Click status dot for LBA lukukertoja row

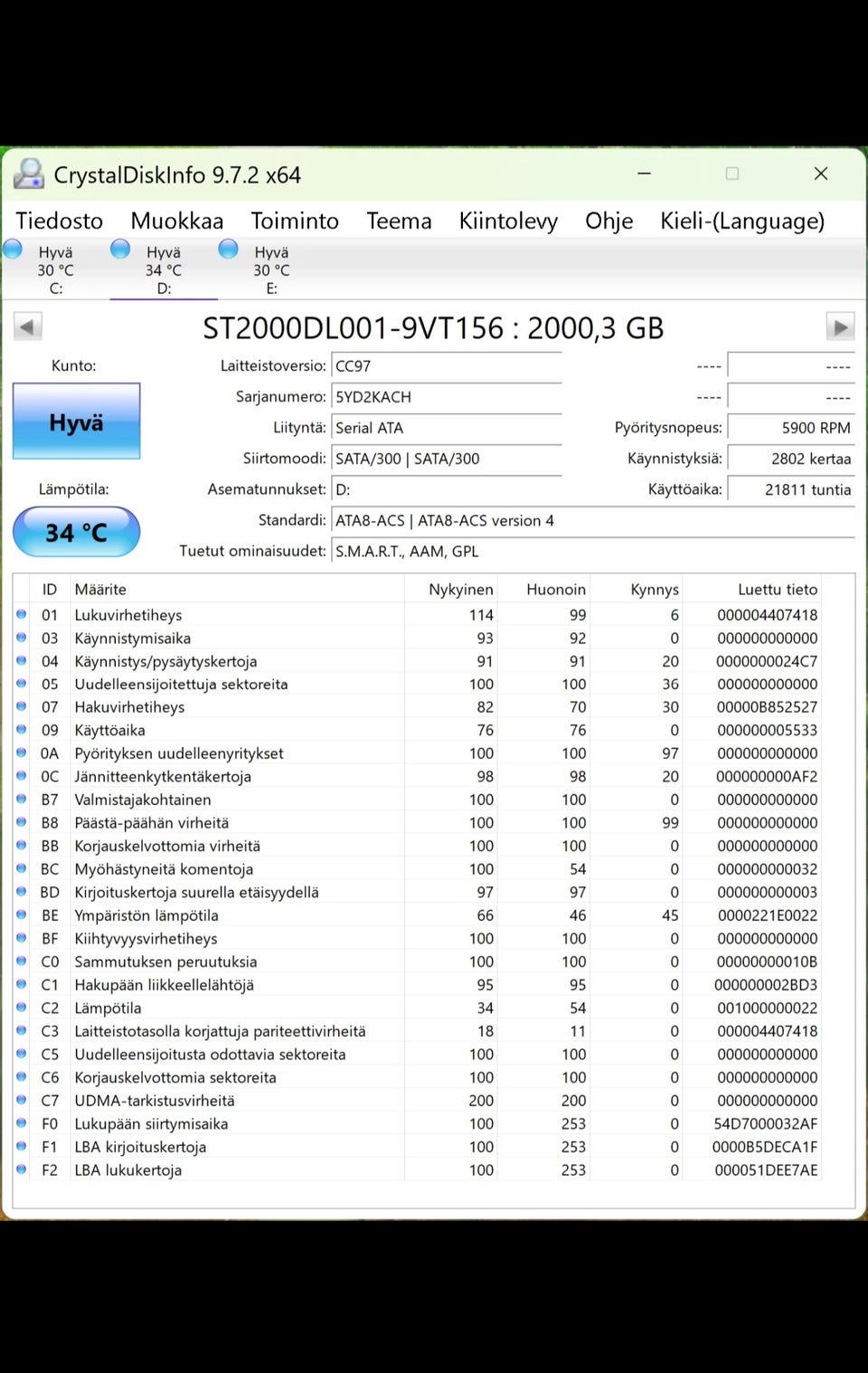22,1169
